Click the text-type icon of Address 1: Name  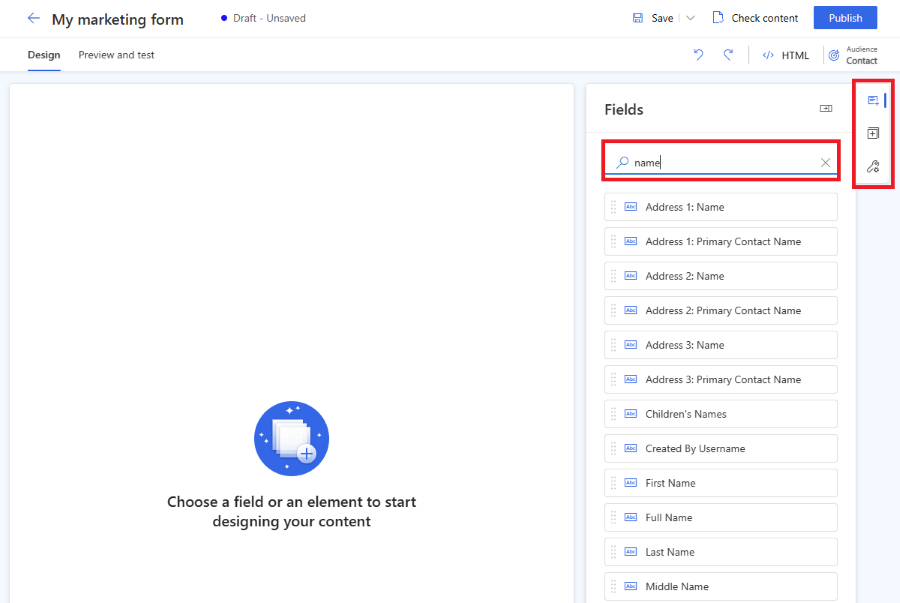(x=630, y=207)
